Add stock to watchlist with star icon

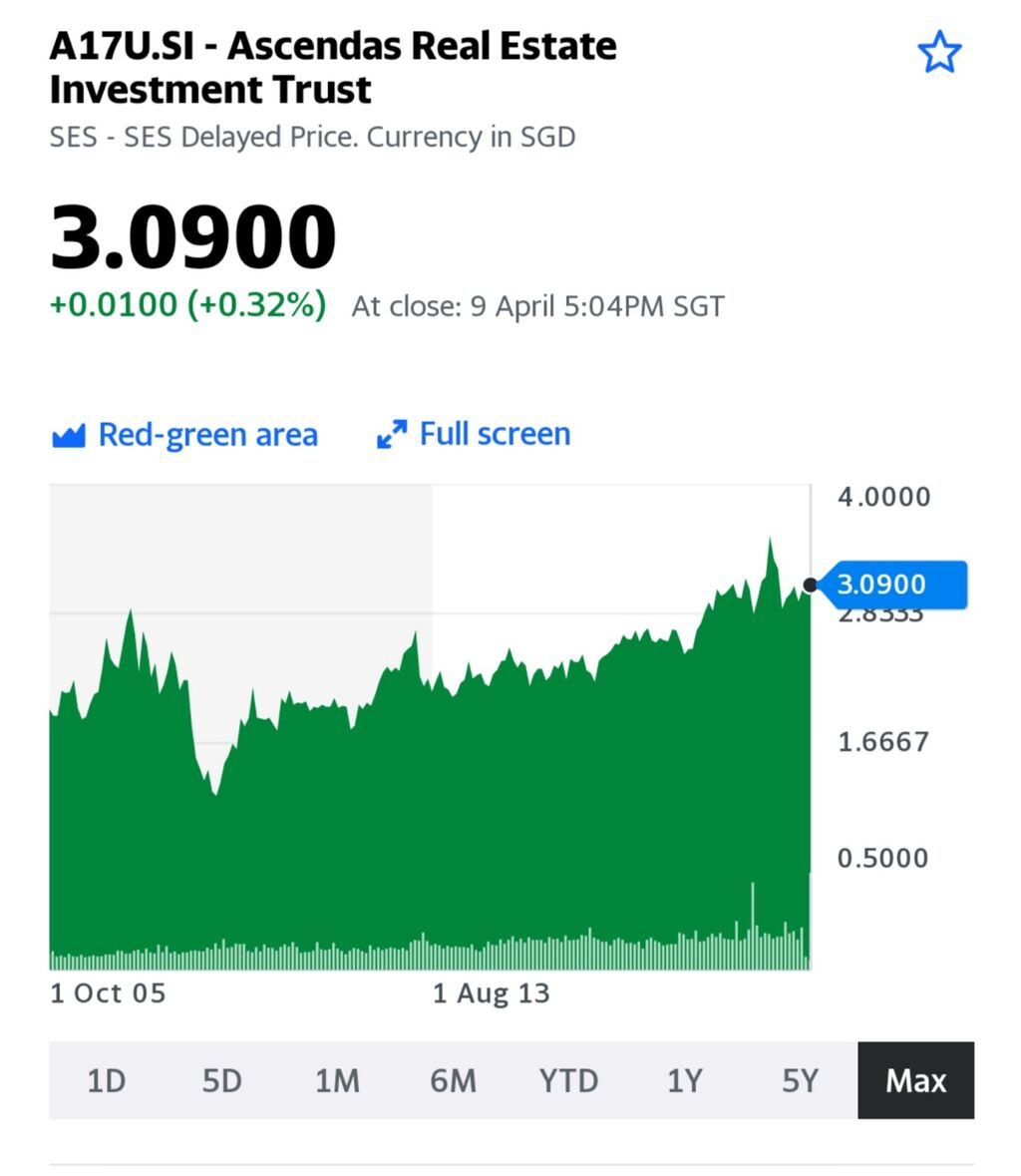pos(938,53)
